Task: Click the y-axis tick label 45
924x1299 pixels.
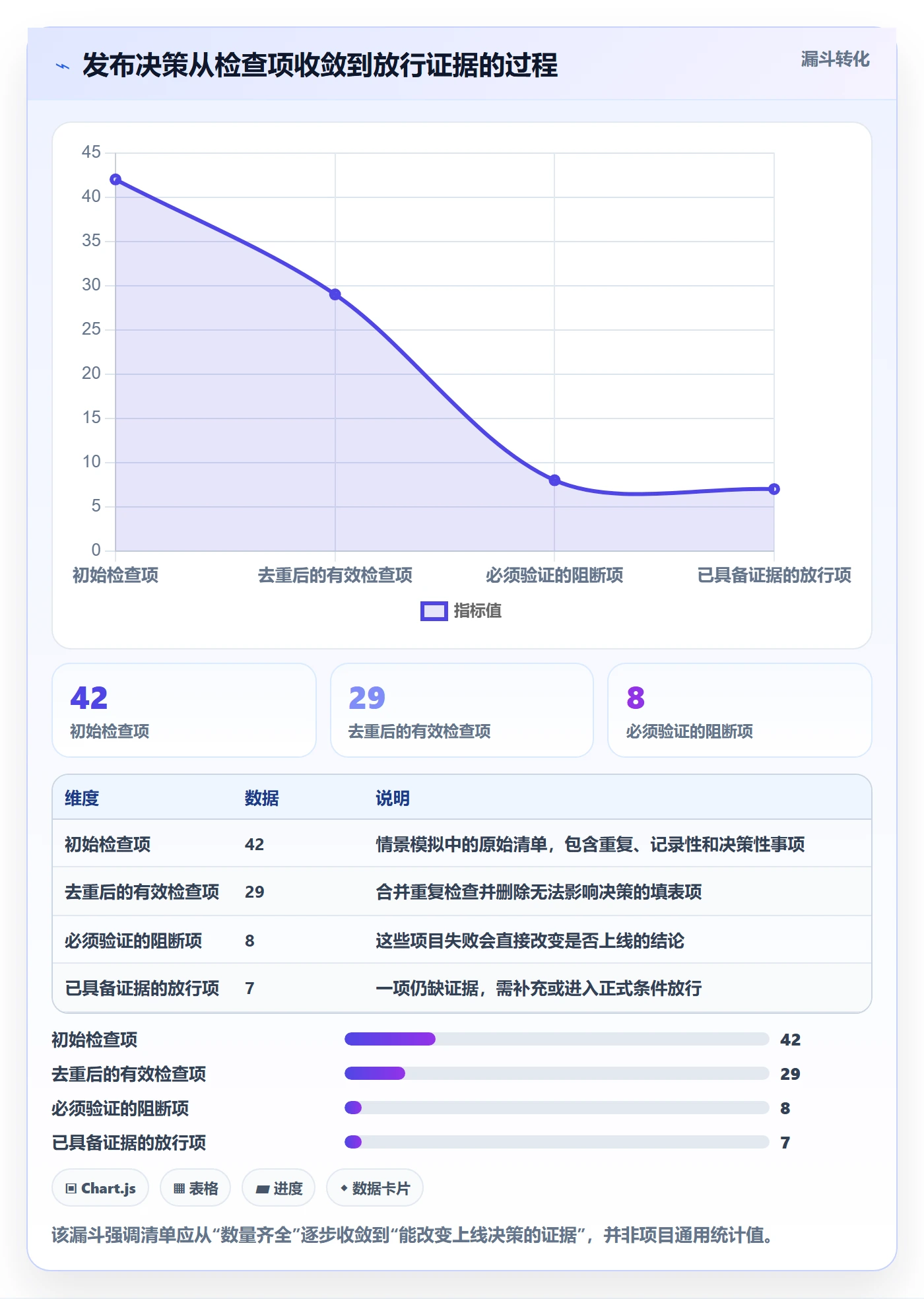Action: click(x=91, y=152)
